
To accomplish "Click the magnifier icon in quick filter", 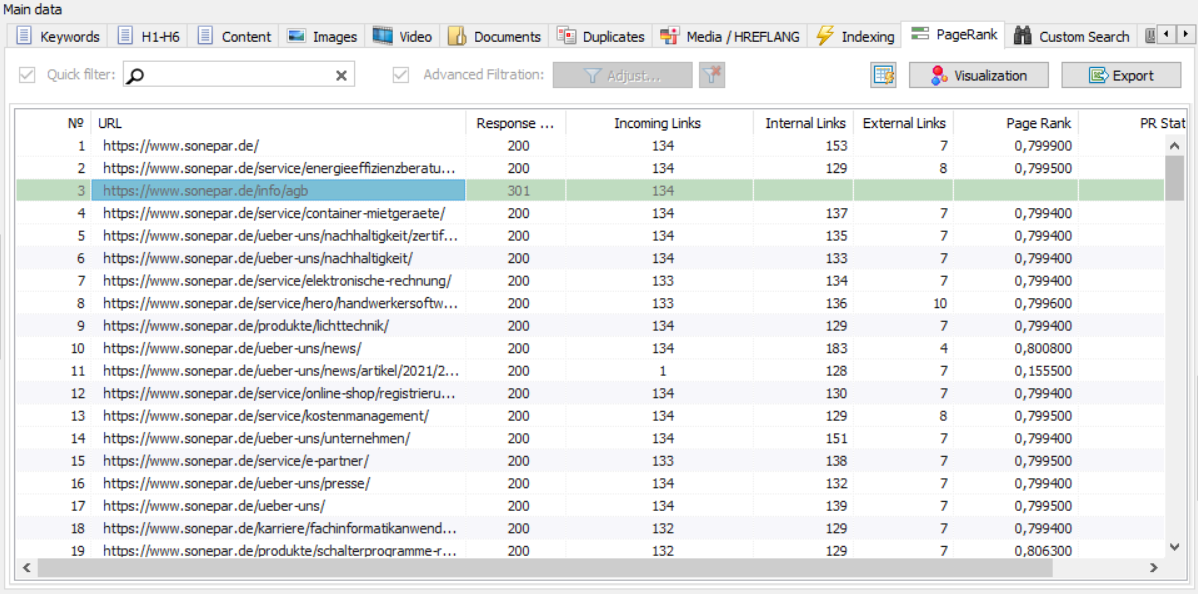I will tap(137, 75).
